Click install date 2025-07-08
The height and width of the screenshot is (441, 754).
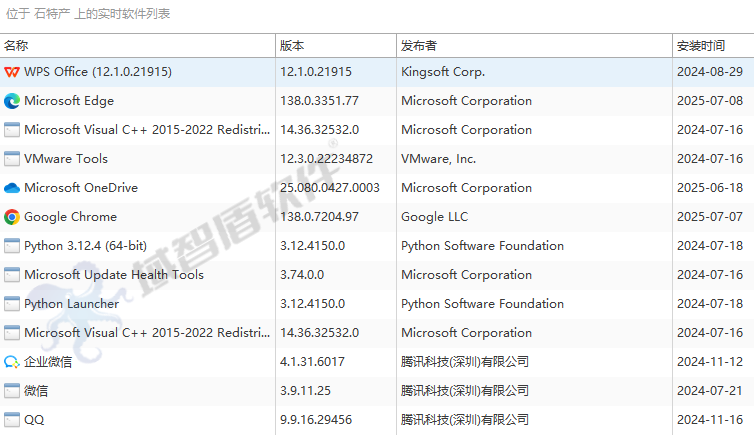tap(710, 101)
